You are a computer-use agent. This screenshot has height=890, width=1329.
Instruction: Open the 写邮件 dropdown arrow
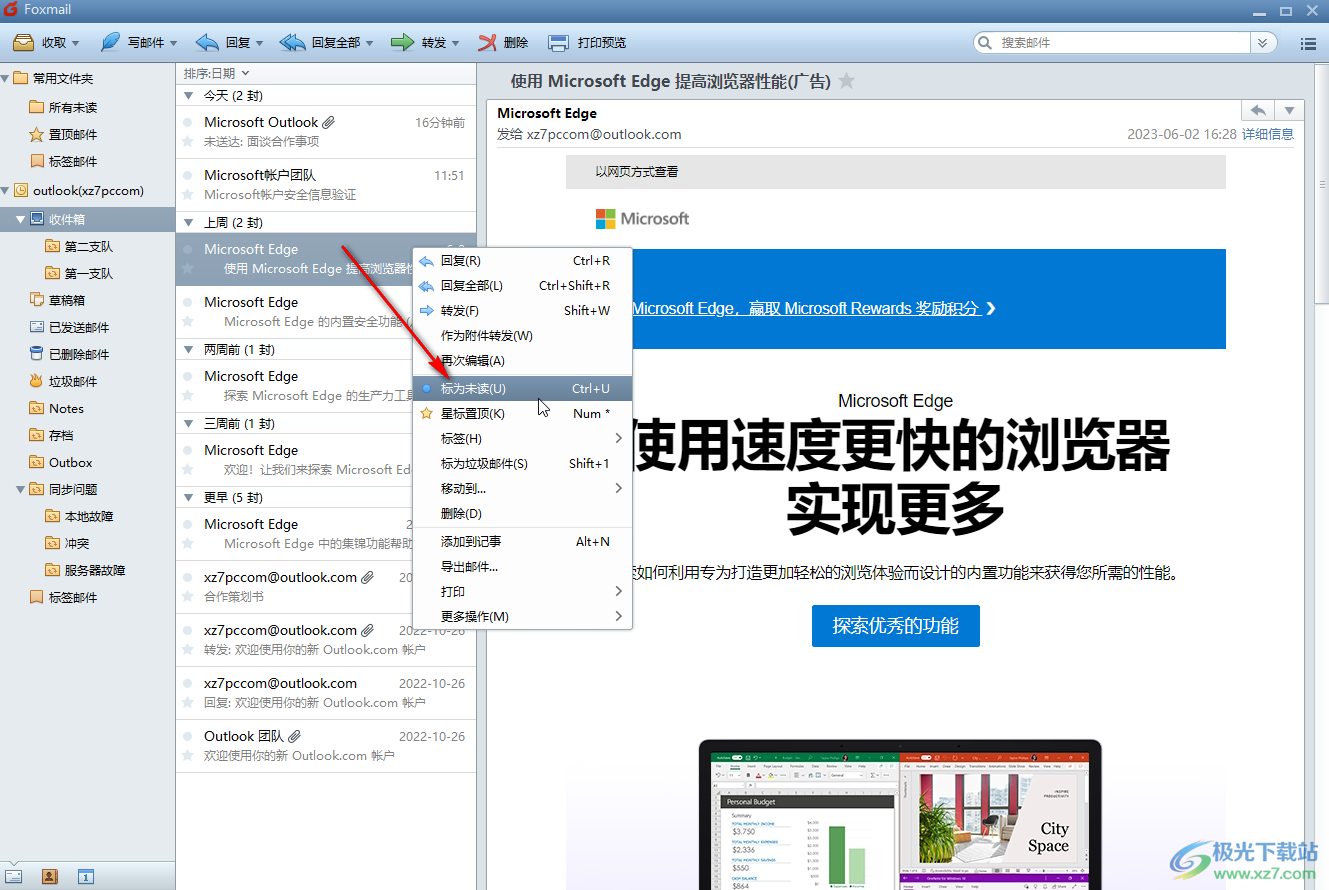tap(173, 43)
